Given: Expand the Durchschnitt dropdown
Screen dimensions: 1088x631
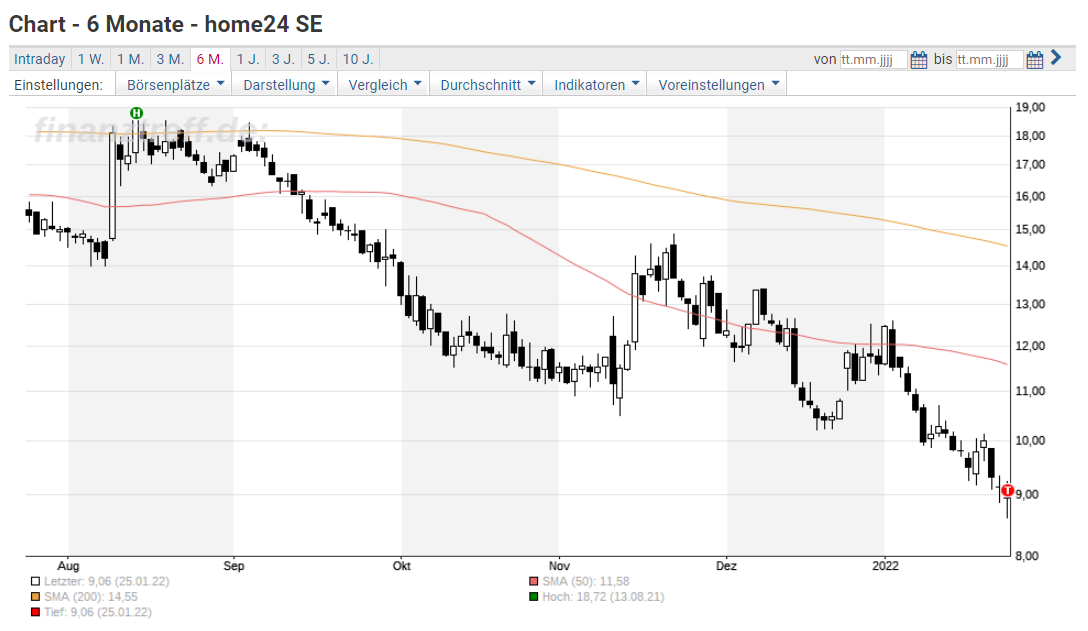Looking at the screenshot, I should (486, 85).
